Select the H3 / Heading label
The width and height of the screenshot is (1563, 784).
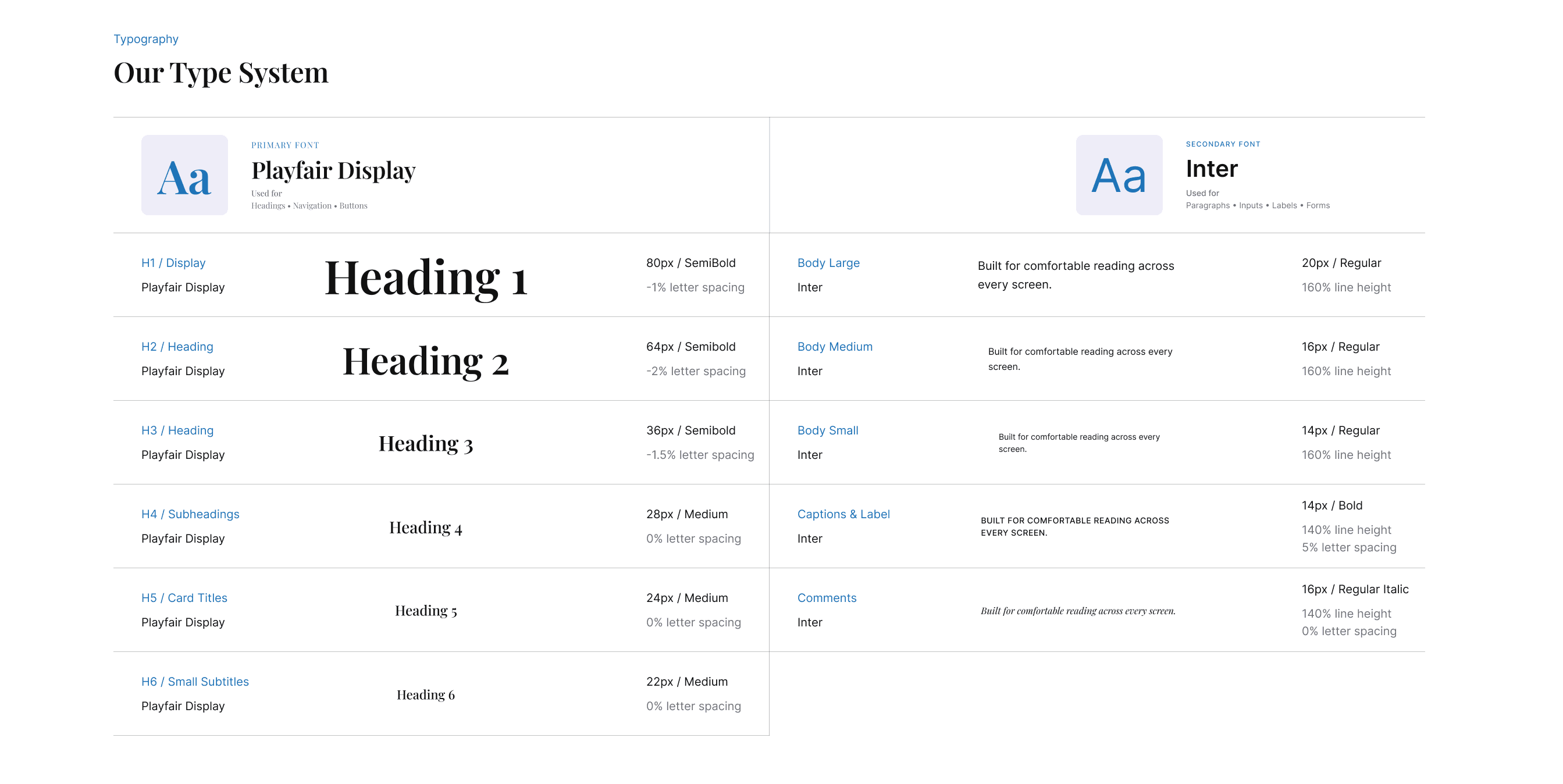[177, 430]
